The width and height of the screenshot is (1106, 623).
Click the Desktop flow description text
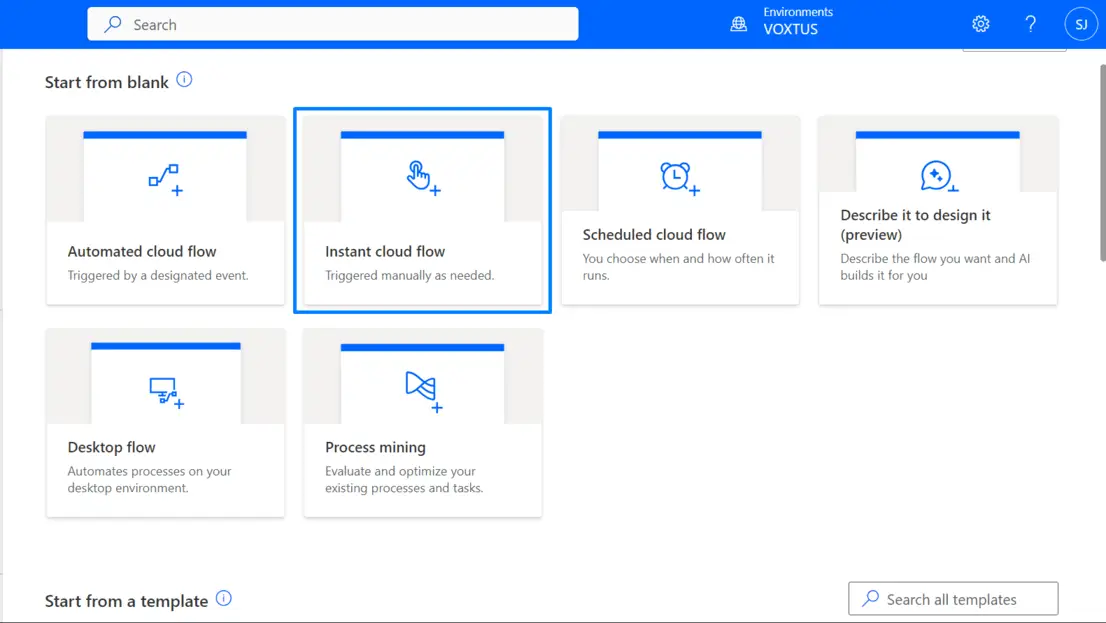click(149, 480)
